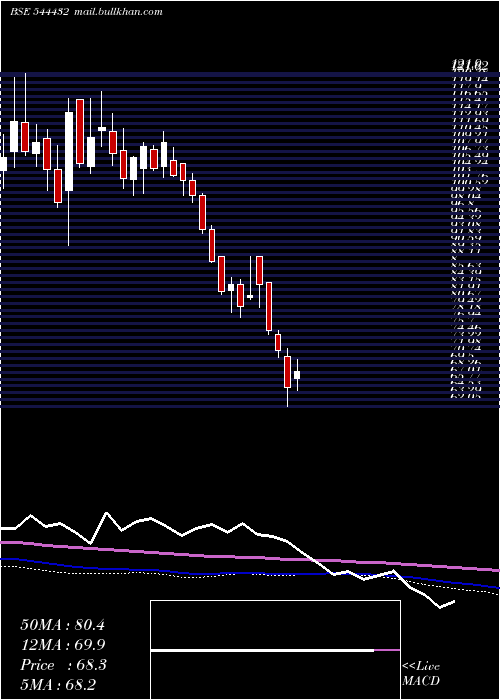Click the most recent small white candlestick
Image resolution: width=500 pixels, height=700 pixels.
pos(297,375)
